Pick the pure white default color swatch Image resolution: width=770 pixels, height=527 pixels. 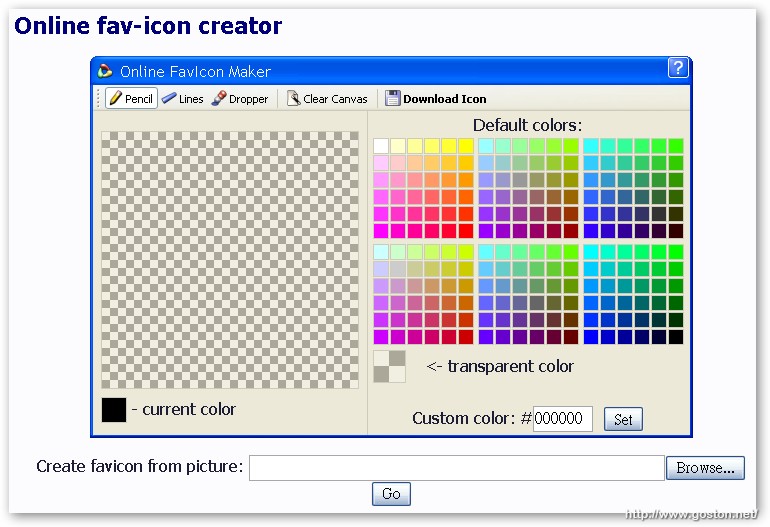pos(381,146)
